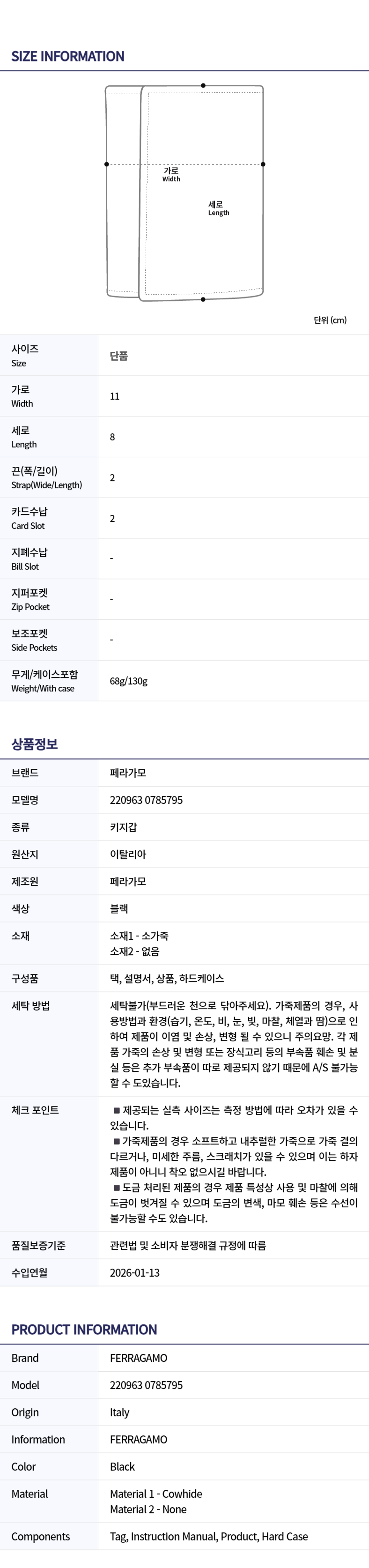Click the Italy value in the Origin row
369x1568 pixels.
[119, 1412]
